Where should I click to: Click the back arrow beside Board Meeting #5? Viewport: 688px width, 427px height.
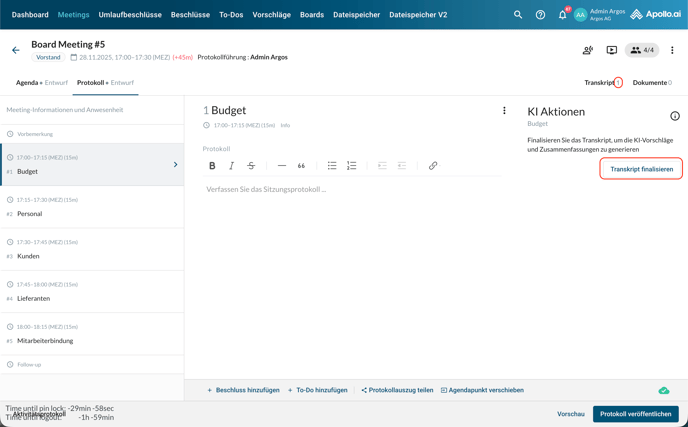pyautogui.click(x=16, y=50)
